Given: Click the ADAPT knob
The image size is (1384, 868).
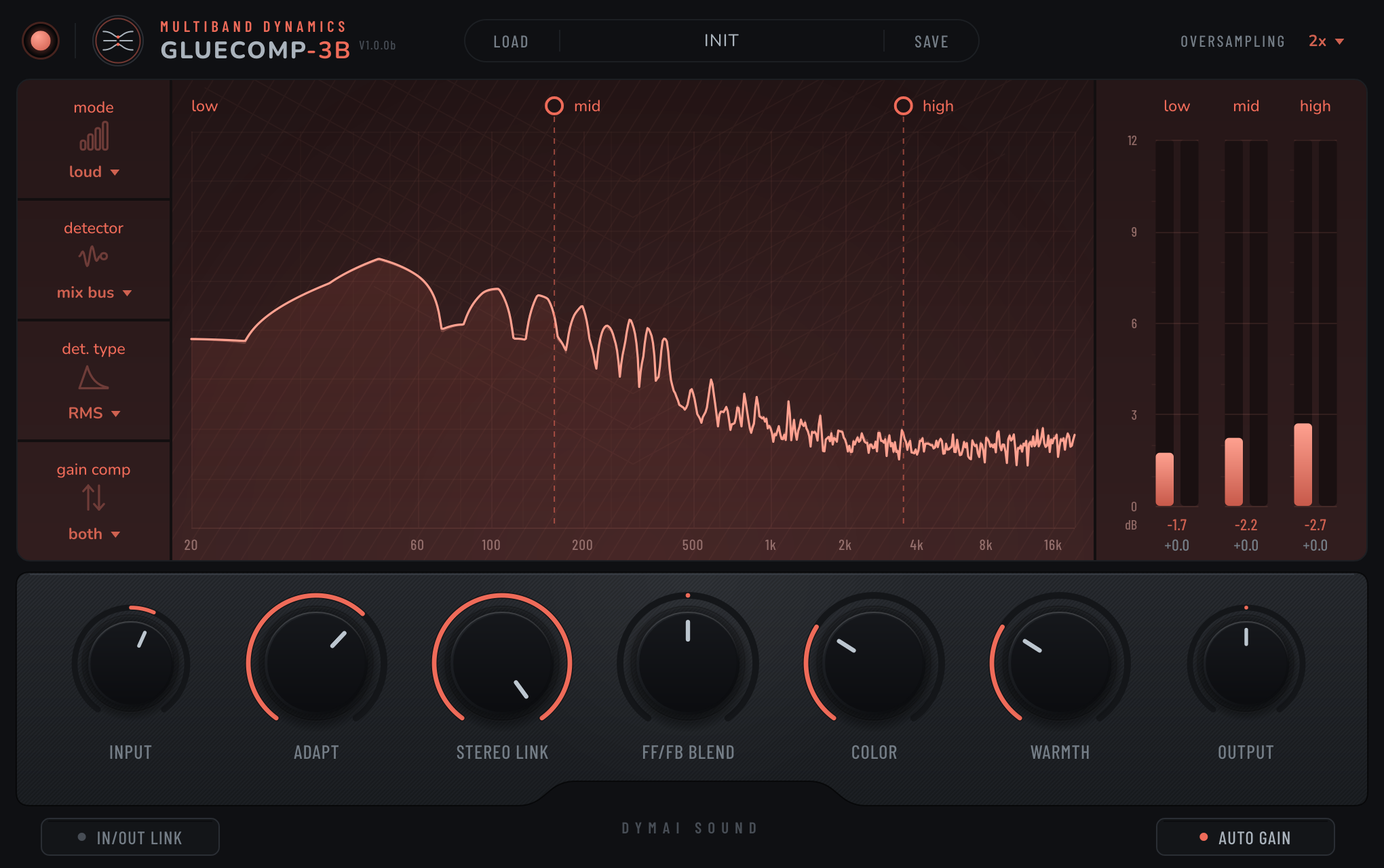Looking at the screenshot, I should (x=316, y=663).
